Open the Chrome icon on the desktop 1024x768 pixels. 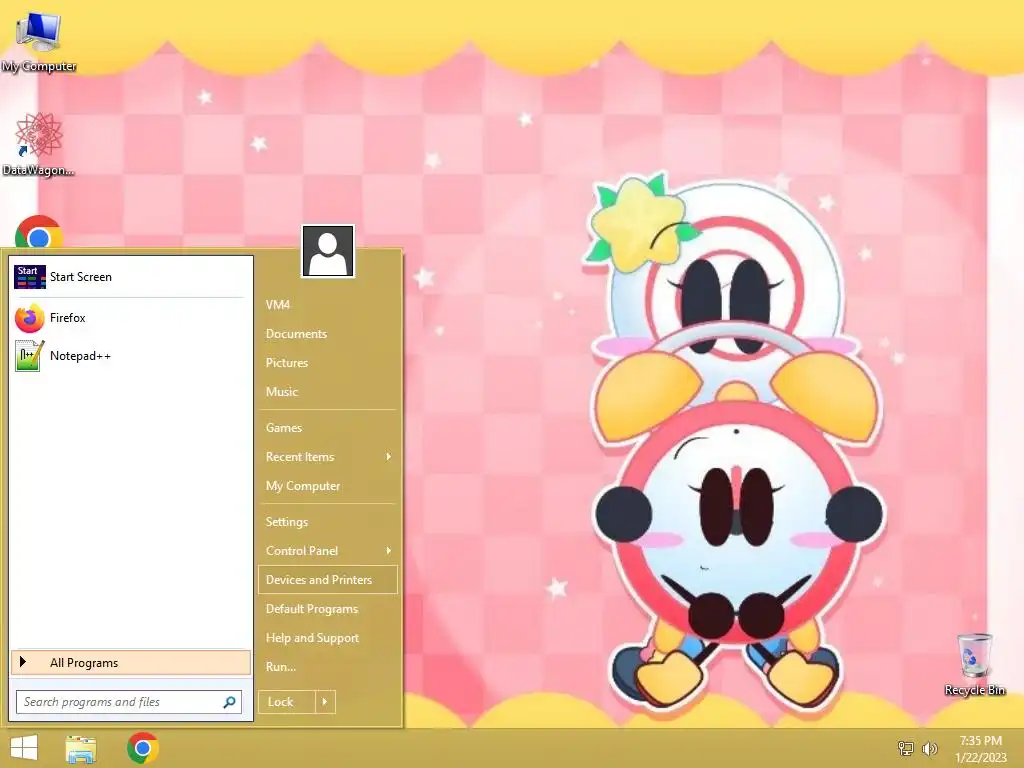click(x=39, y=232)
